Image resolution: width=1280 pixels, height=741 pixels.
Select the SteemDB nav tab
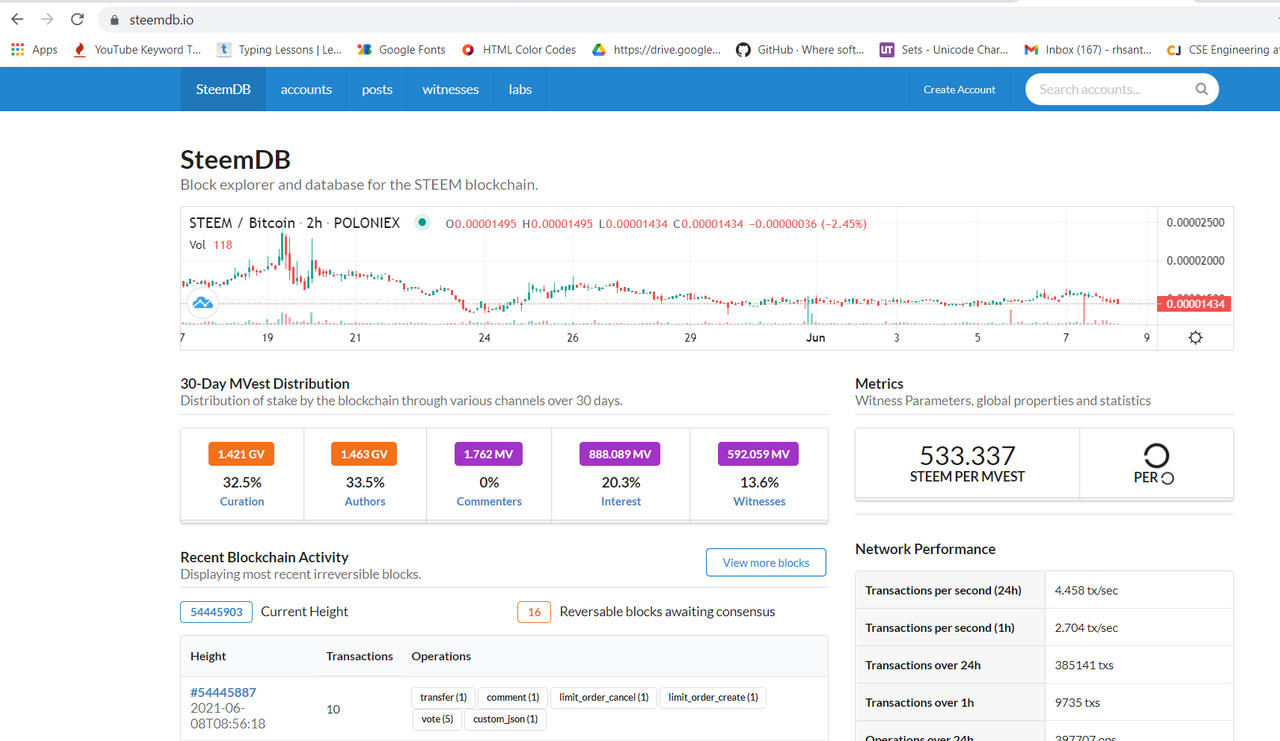(223, 89)
